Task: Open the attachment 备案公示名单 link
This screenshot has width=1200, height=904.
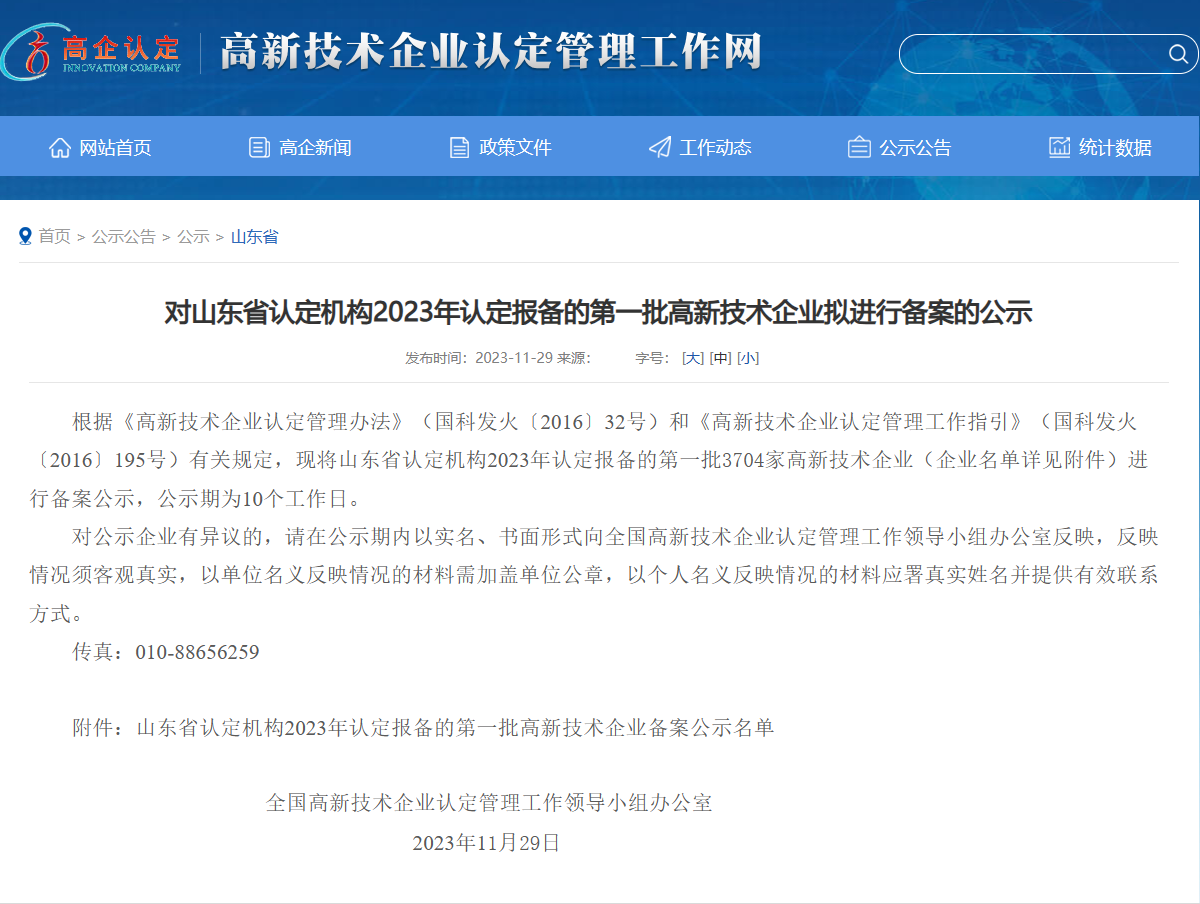Action: coord(455,728)
